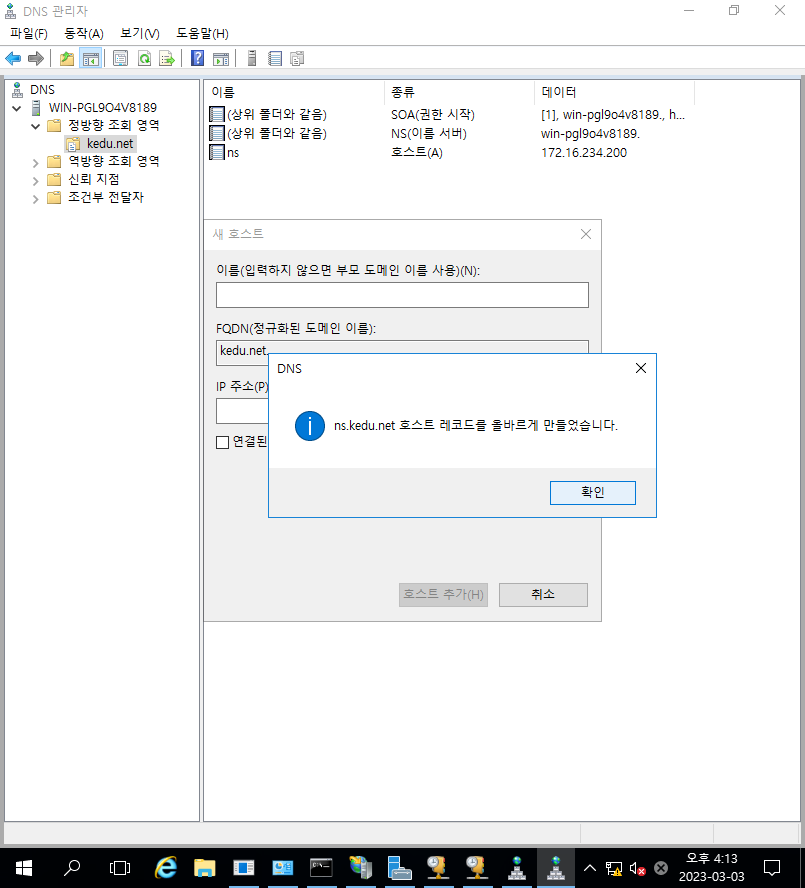Click the muted volume tray icon
The width and height of the screenshot is (805, 888).
click(637, 868)
